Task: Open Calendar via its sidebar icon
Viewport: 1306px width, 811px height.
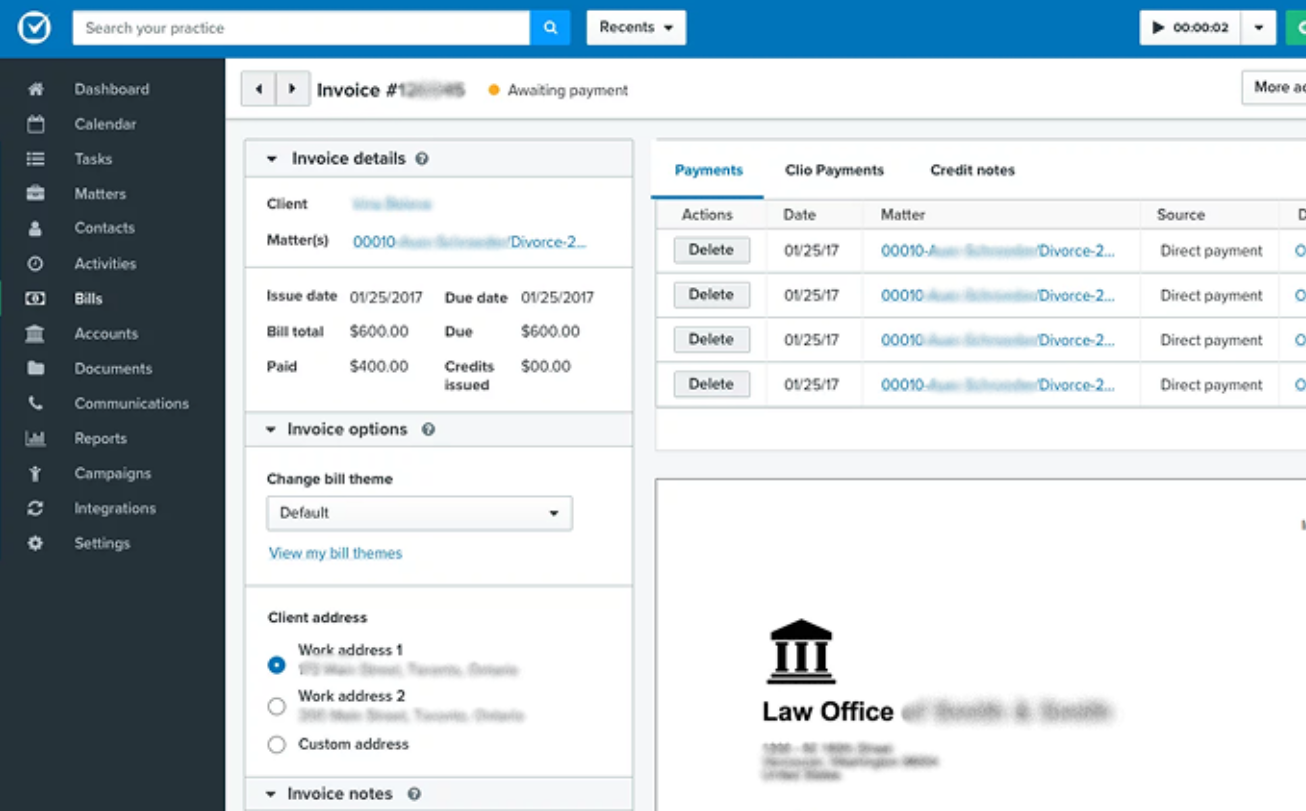Action: (36, 124)
